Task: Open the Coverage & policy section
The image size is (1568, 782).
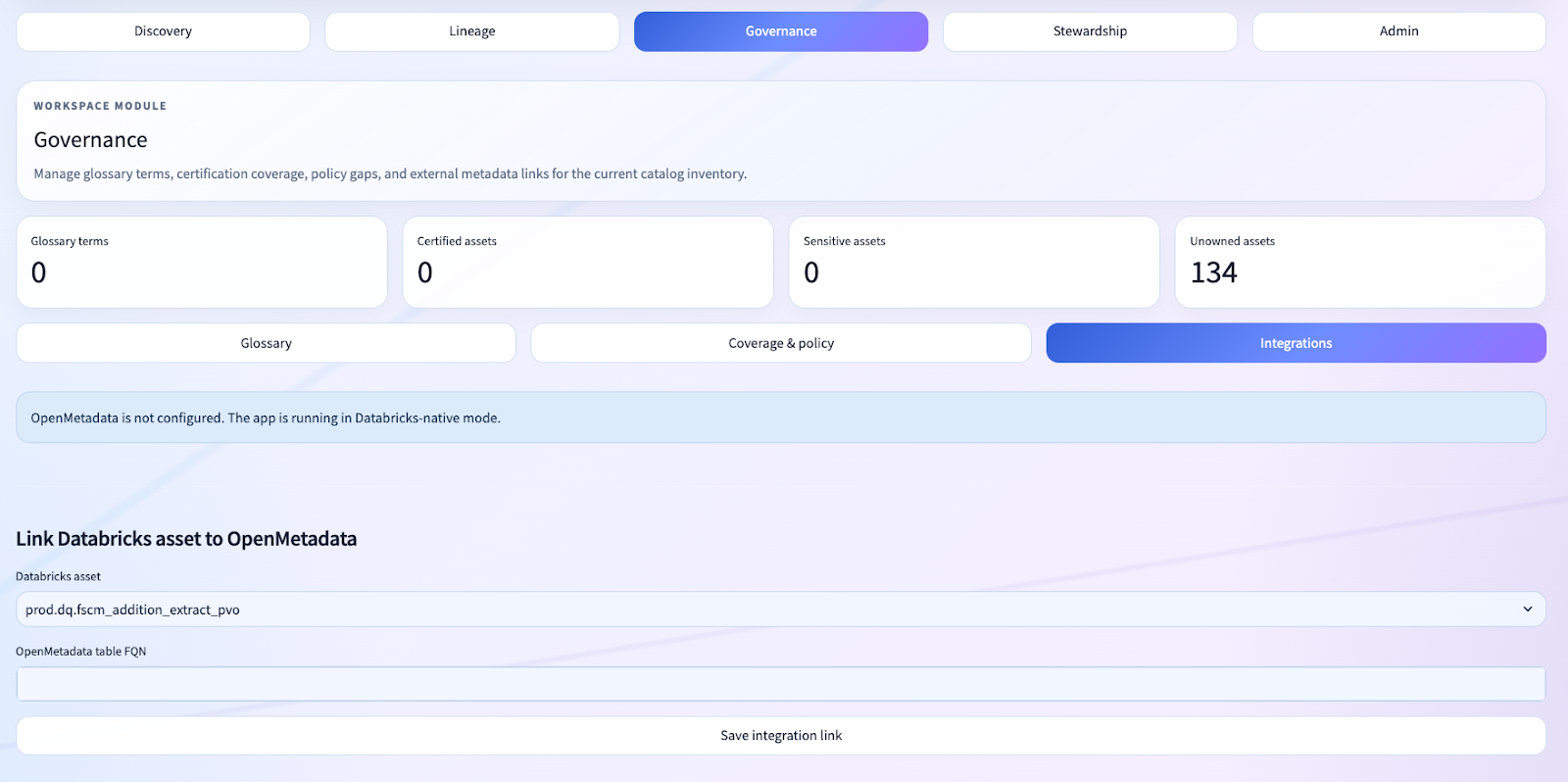Action: click(780, 343)
